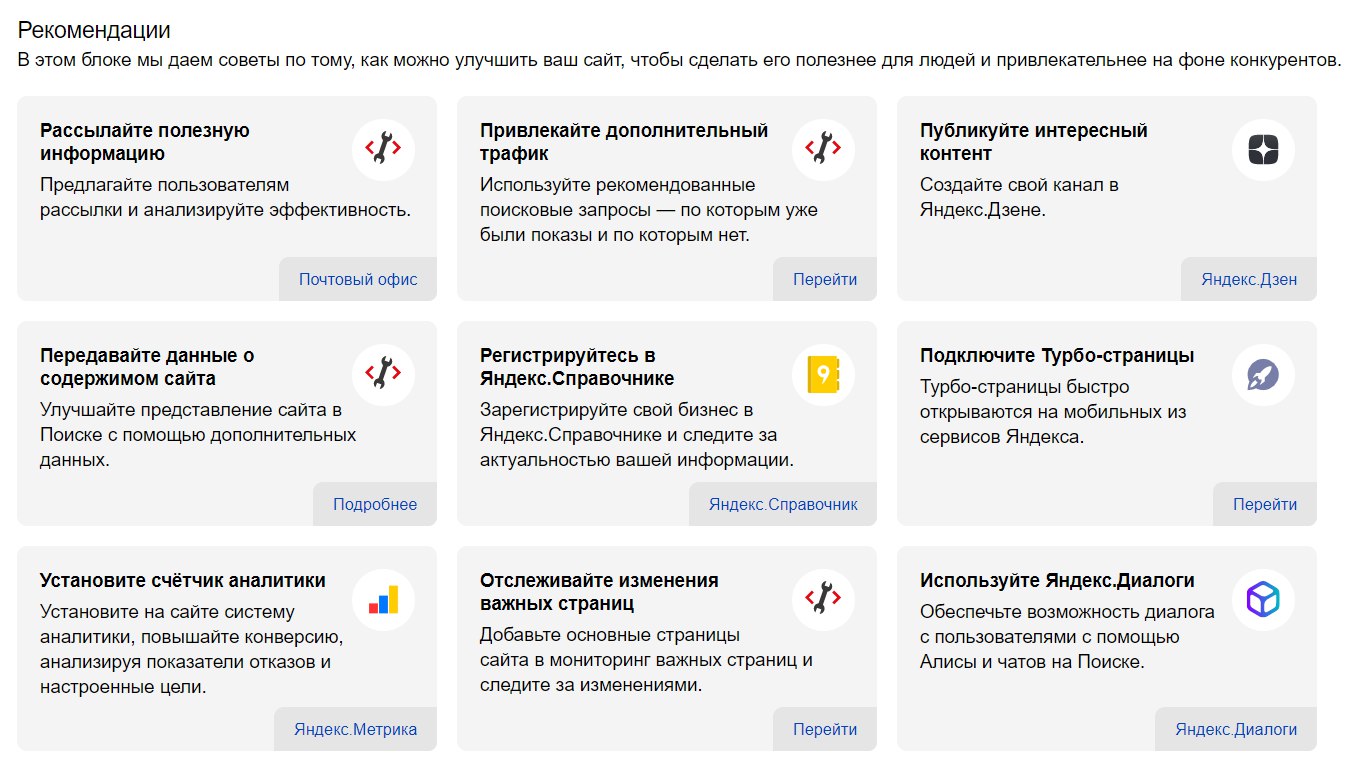Image resolution: width=1370 pixels, height=775 pixels.
Task: Click the Yandex Dialogs cube icon
Action: click(1263, 599)
